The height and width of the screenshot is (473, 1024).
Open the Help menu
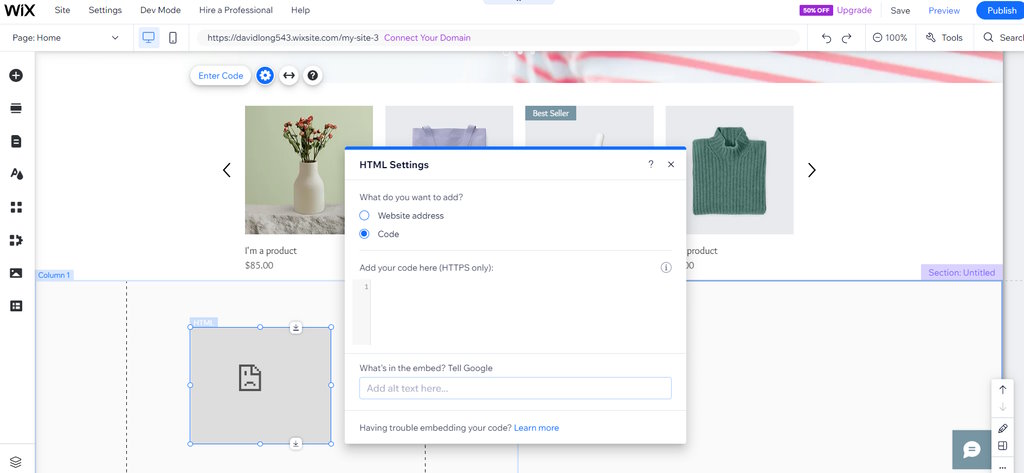tap(300, 10)
